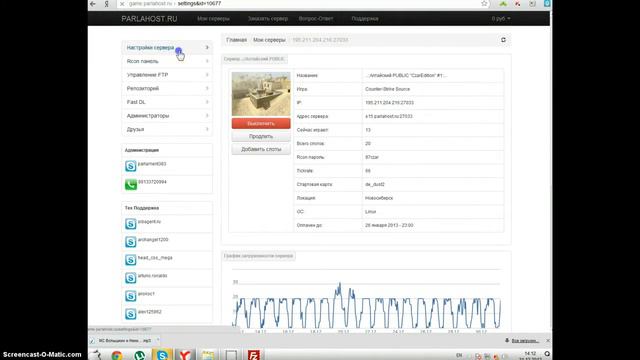
Task: Click Вопрос-Ответ in the top navigation
Action: point(316,19)
